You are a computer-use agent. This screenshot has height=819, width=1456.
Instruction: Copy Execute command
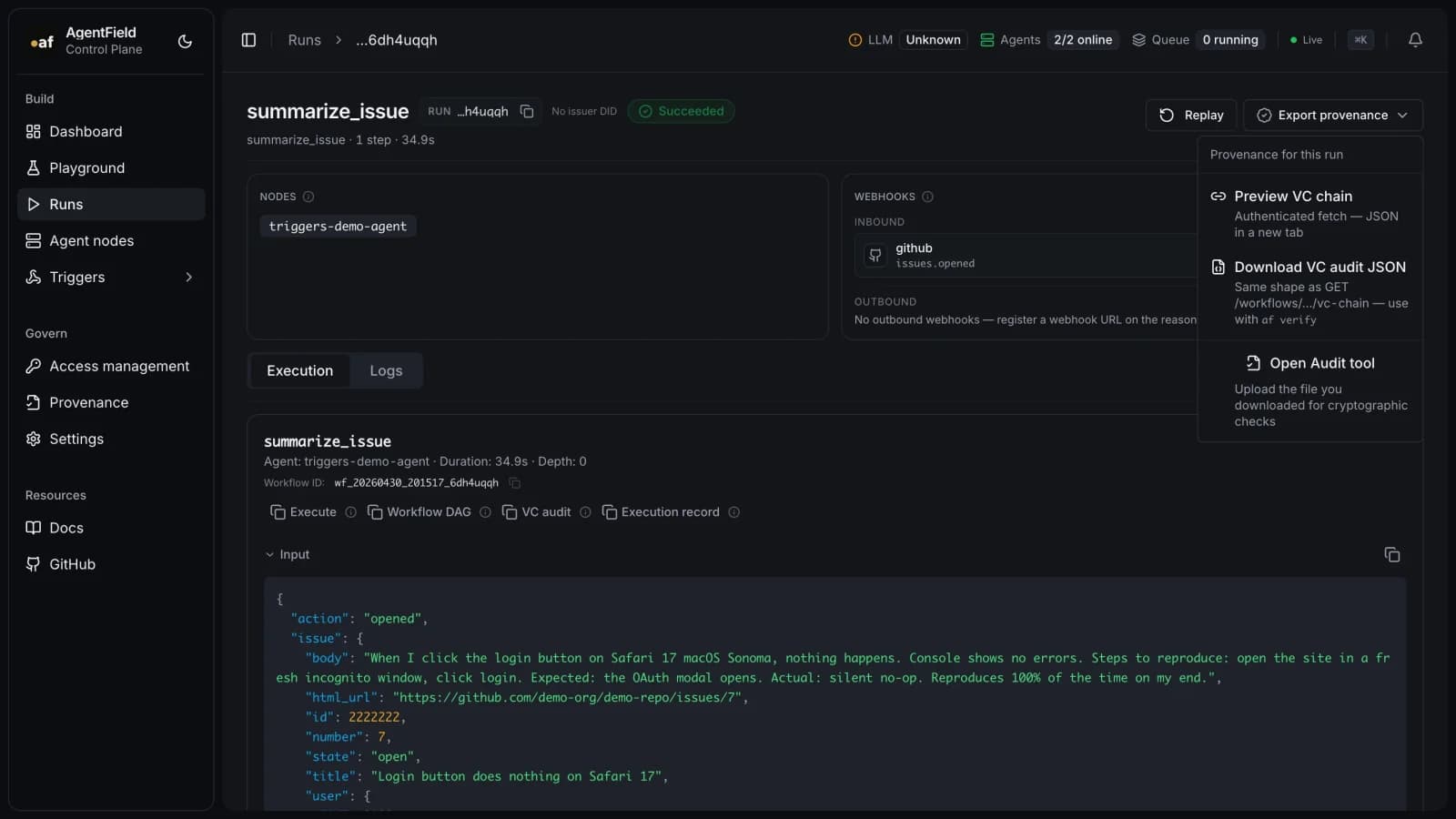(x=303, y=512)
